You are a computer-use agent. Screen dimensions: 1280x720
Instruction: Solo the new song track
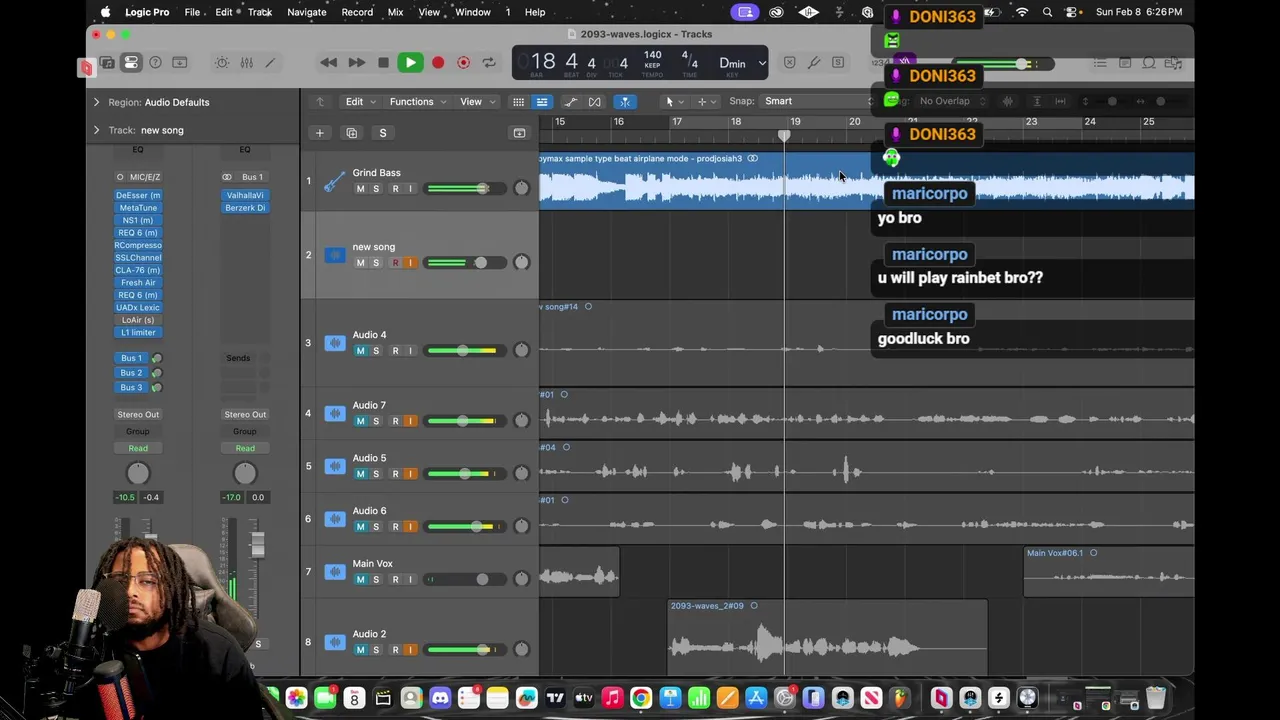pyautogui.click(x=376, y=263)
